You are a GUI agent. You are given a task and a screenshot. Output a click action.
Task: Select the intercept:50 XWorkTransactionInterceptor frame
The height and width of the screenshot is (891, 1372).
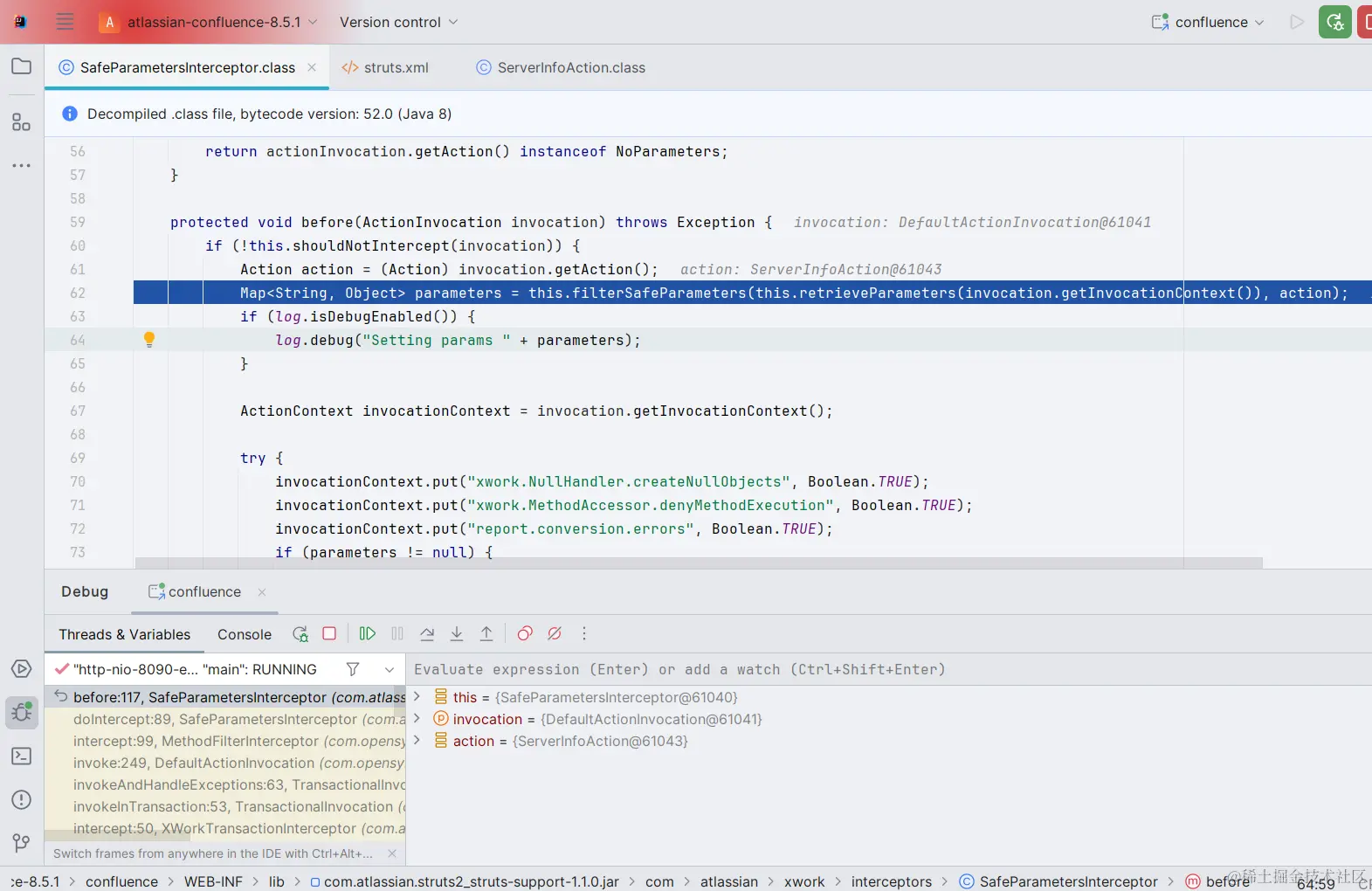click(x=225, y=828)
